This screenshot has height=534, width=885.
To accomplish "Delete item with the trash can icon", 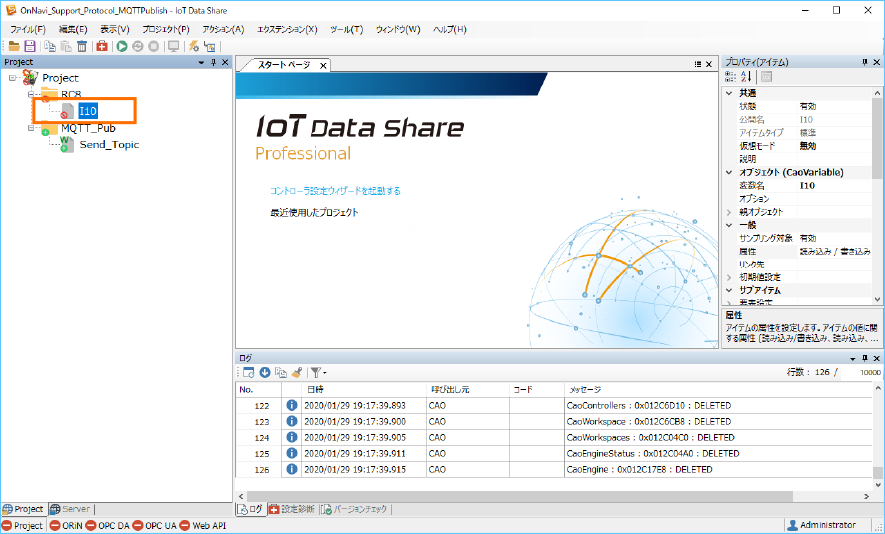I will pyautogui.click(x=82, y=46).
